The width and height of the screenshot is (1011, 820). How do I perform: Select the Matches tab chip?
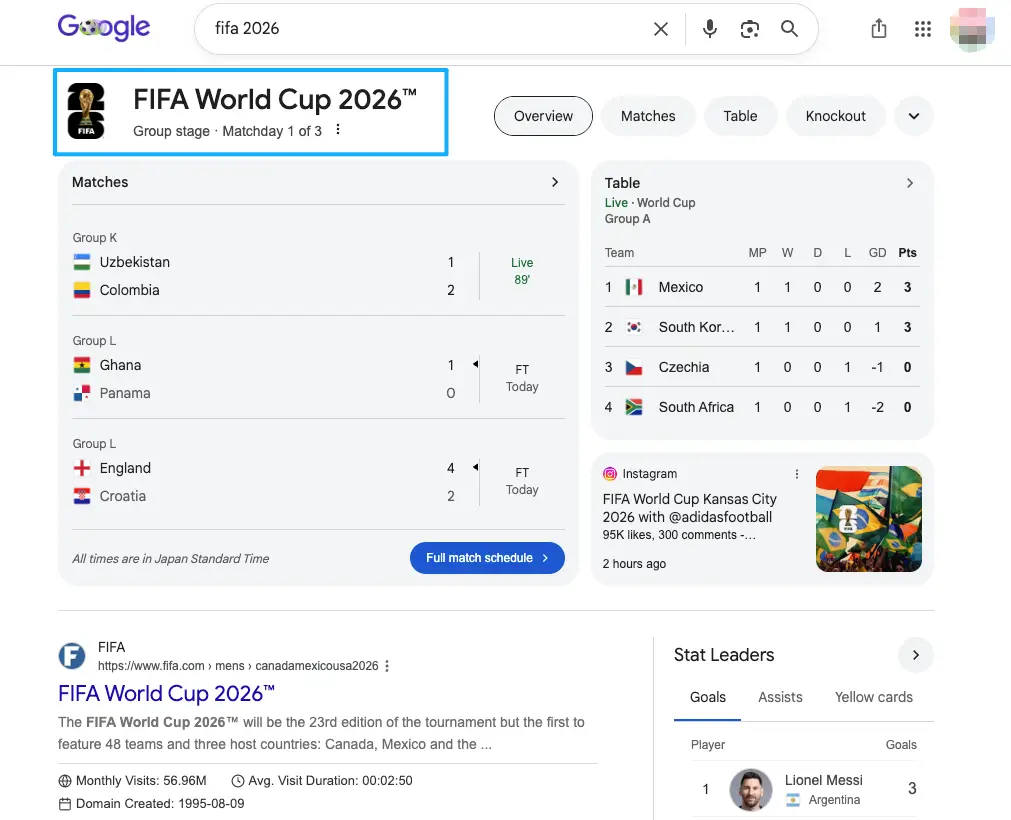pyautogui.click(x=648, y=116)
